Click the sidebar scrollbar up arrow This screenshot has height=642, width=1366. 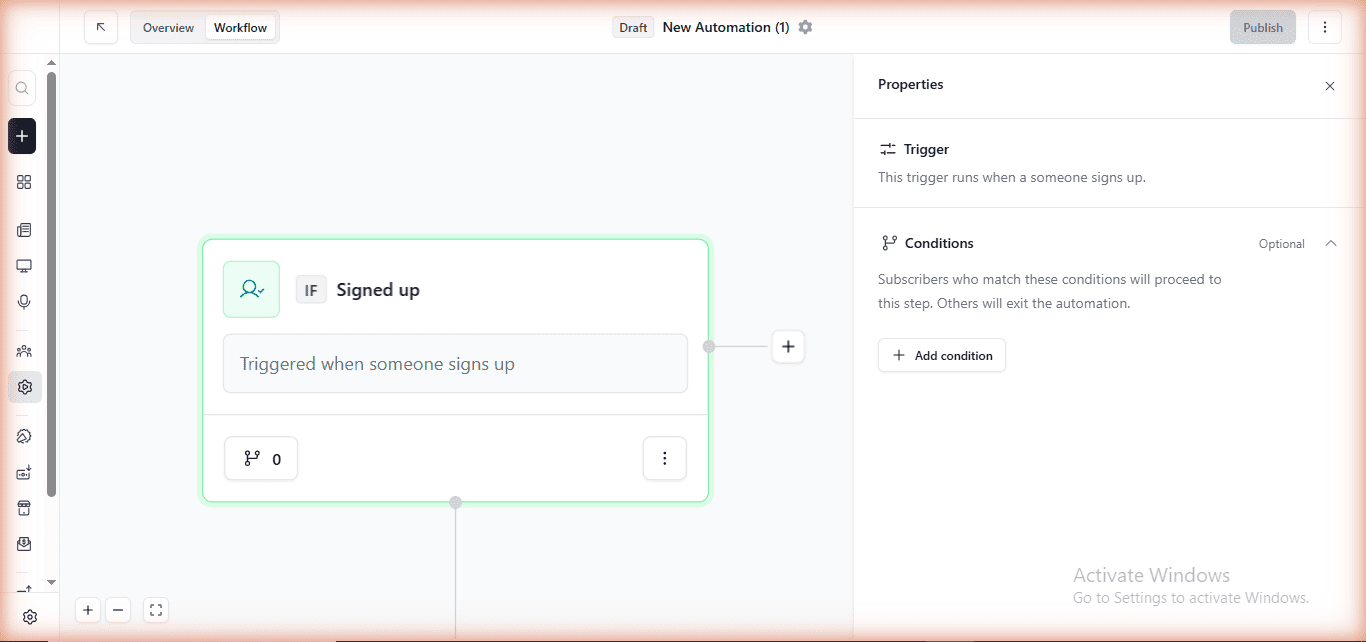[x=51, y=63]
